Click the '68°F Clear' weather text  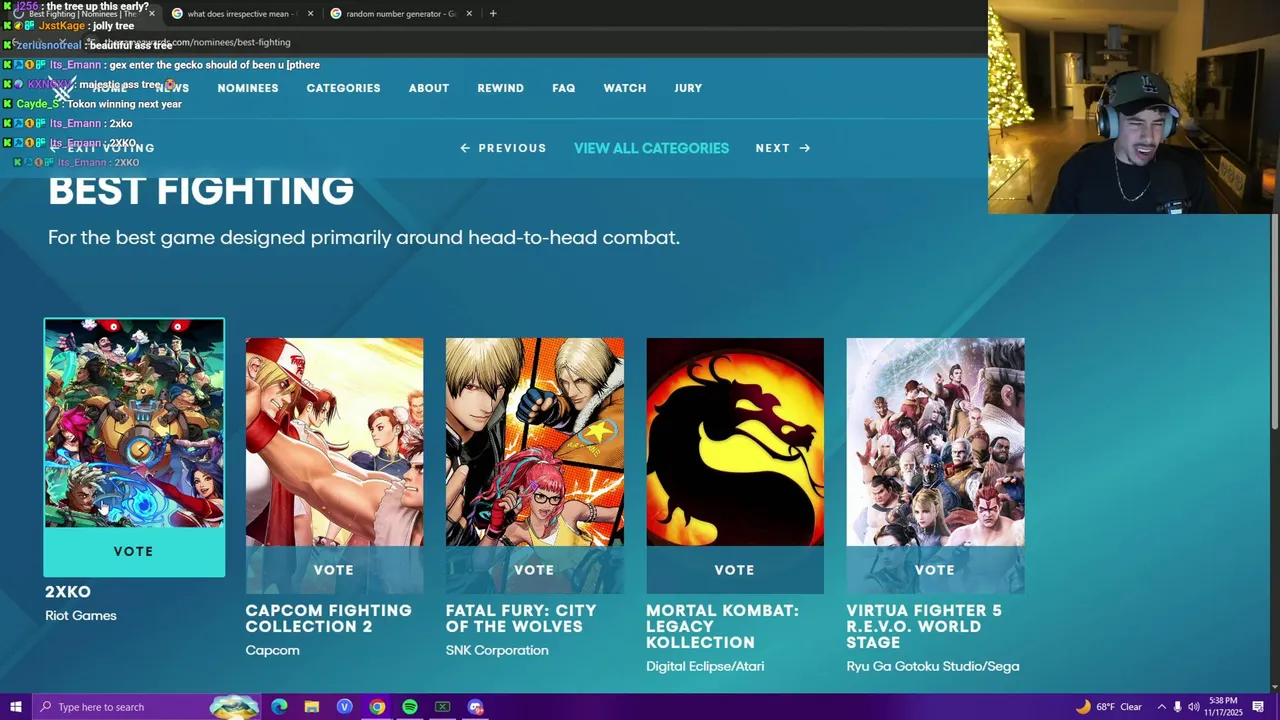(1118, 707)
